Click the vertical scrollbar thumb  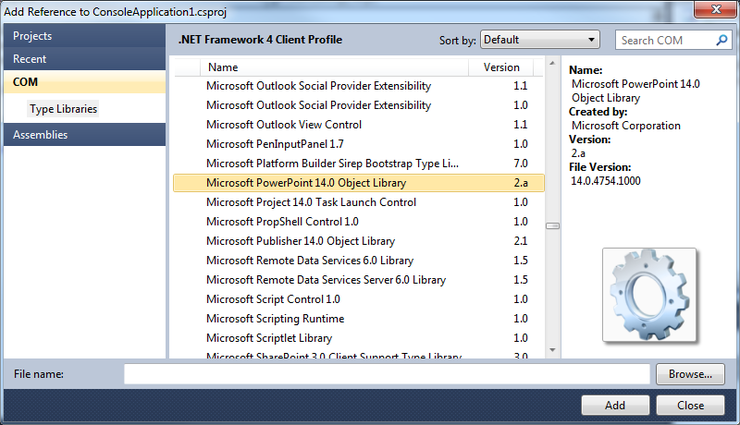[x=553, y=226]
